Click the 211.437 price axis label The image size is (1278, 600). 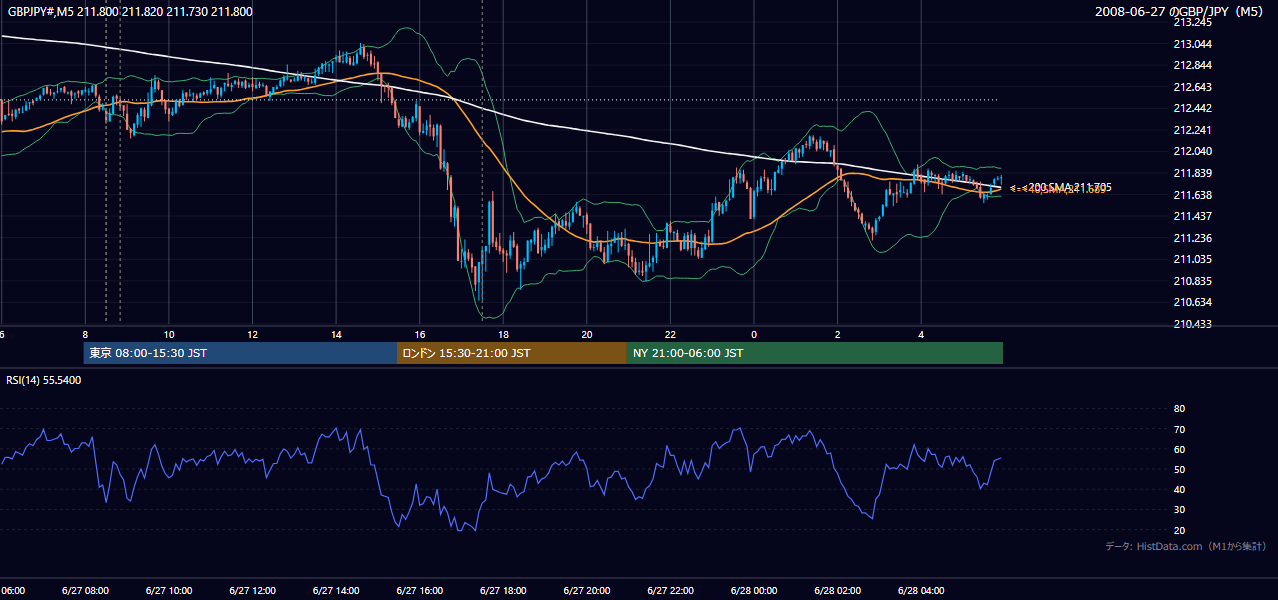[1192, 216]
